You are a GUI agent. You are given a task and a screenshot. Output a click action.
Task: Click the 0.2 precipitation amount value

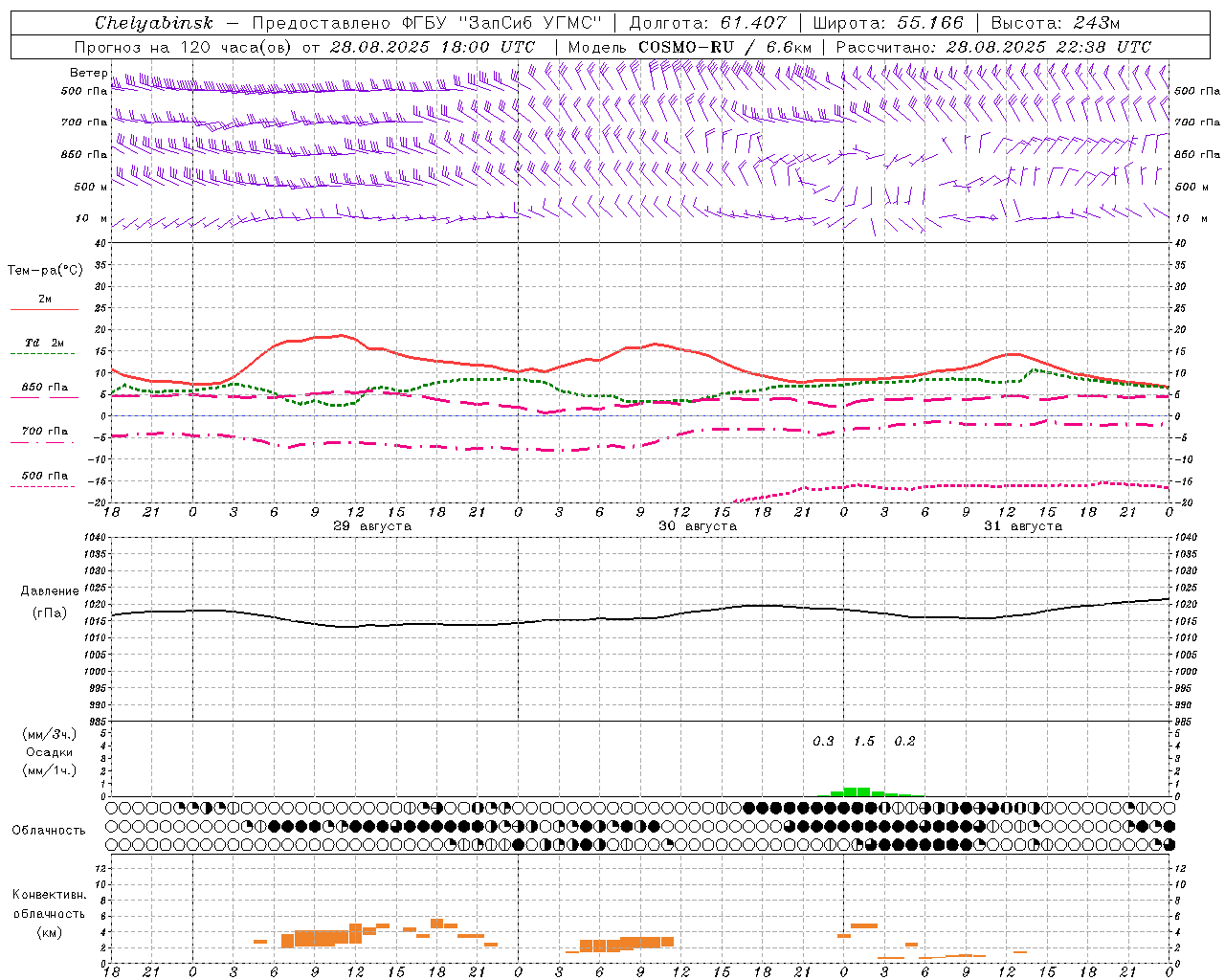904,742
